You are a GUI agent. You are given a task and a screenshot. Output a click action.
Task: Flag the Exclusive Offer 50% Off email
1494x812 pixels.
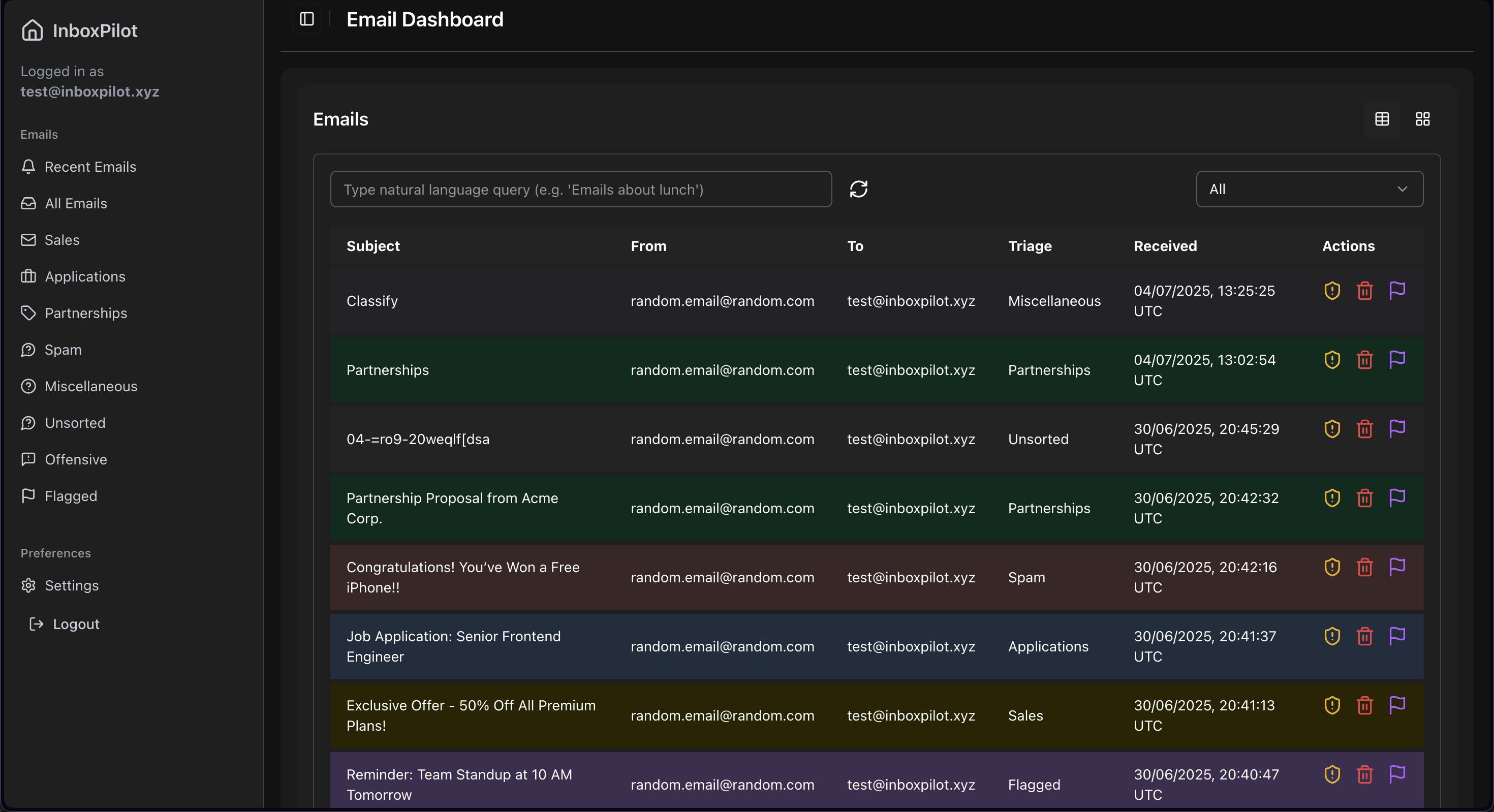(x=1397, y=705)
